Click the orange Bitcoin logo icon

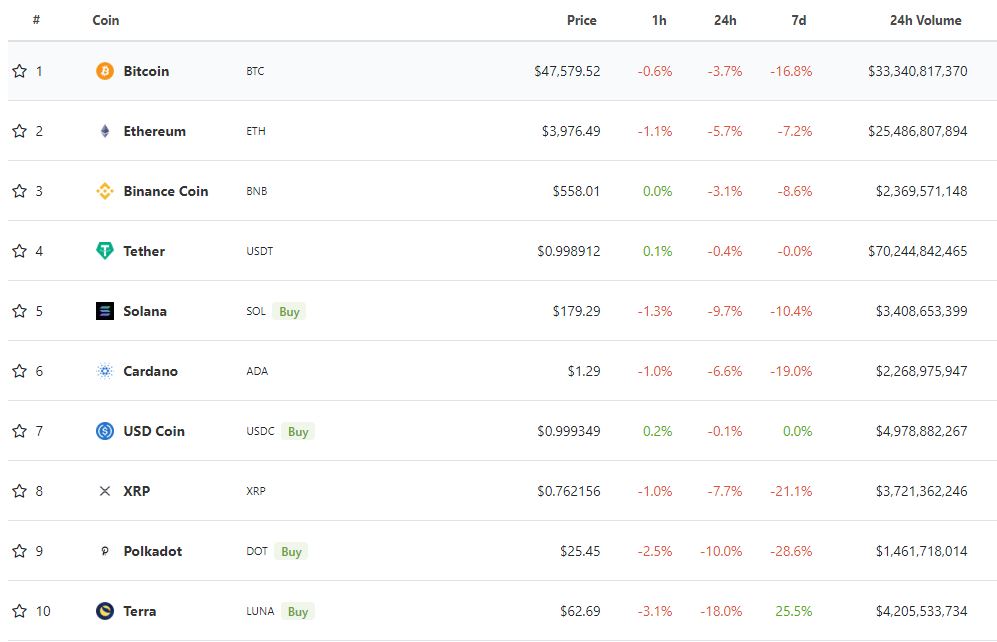pyautogui.click(x=105, y=71)
